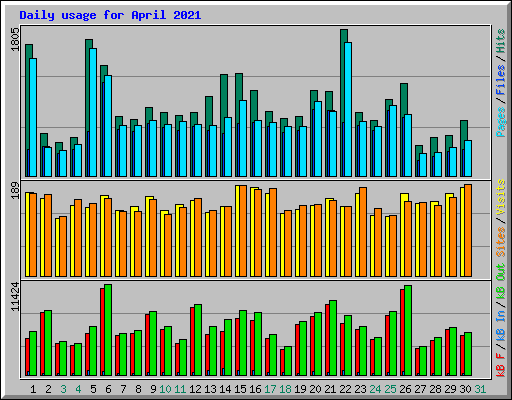Click the green weekend day "4" label
Image resolution: width=512 pixels, height=400 pixels.
(78, 389)
